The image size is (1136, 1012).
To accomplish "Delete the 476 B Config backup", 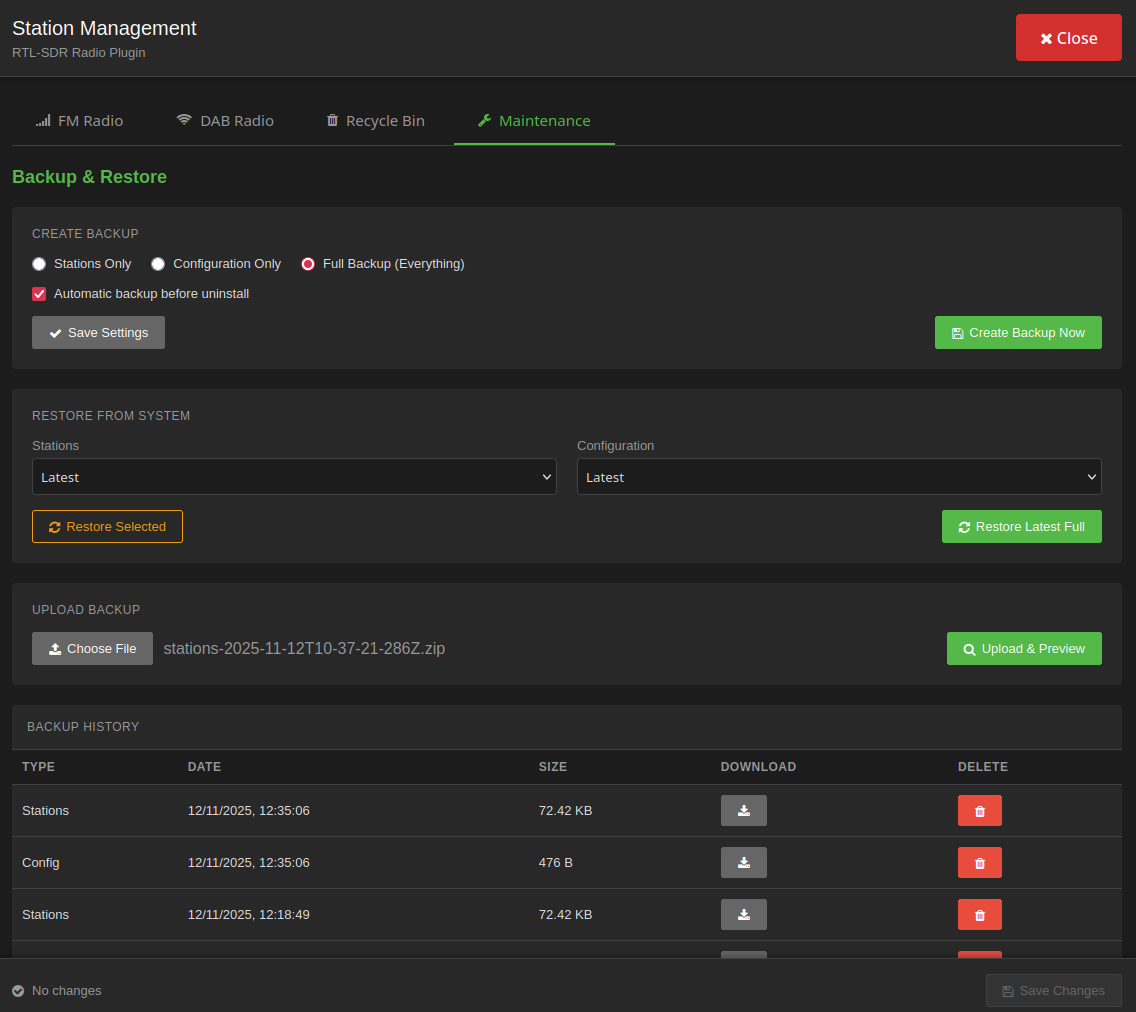I will pyautogui.click(x=979, y=862).
